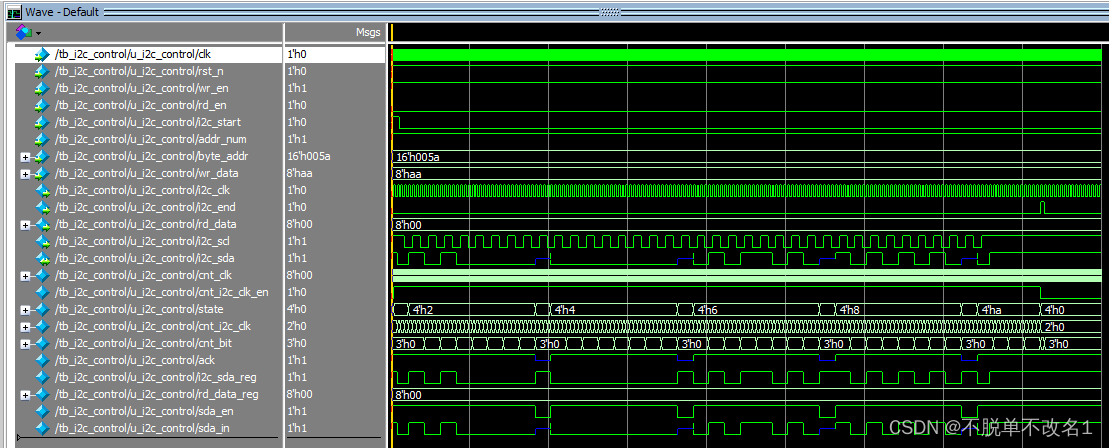1109x448 pixels.
Task: Click the 8'haa value of wr_data
Action: pos(300,173)
